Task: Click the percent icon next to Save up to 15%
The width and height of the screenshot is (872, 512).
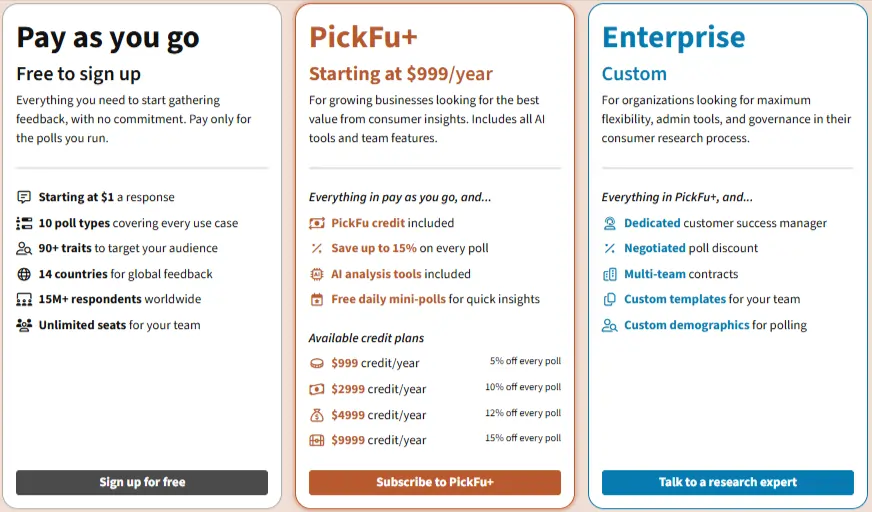Action: (317, 249)
